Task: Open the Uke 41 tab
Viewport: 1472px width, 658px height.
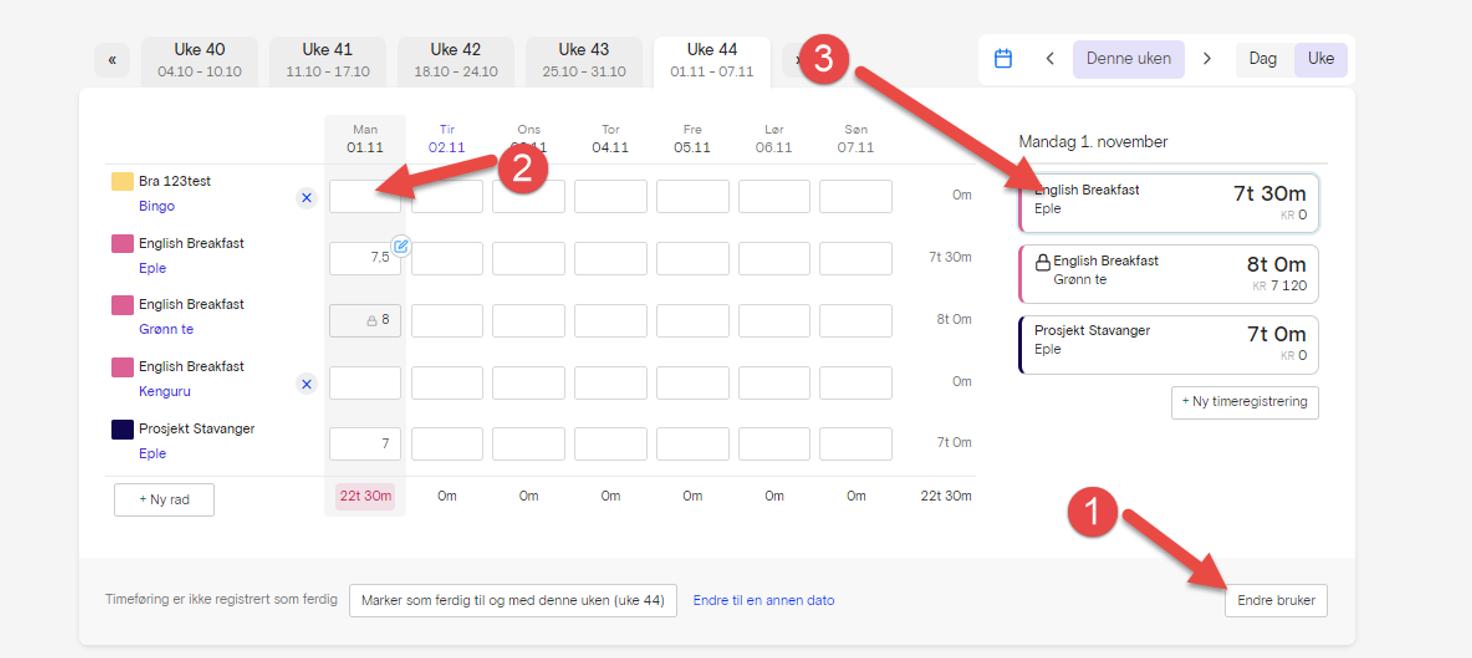Action: point(328,61)
